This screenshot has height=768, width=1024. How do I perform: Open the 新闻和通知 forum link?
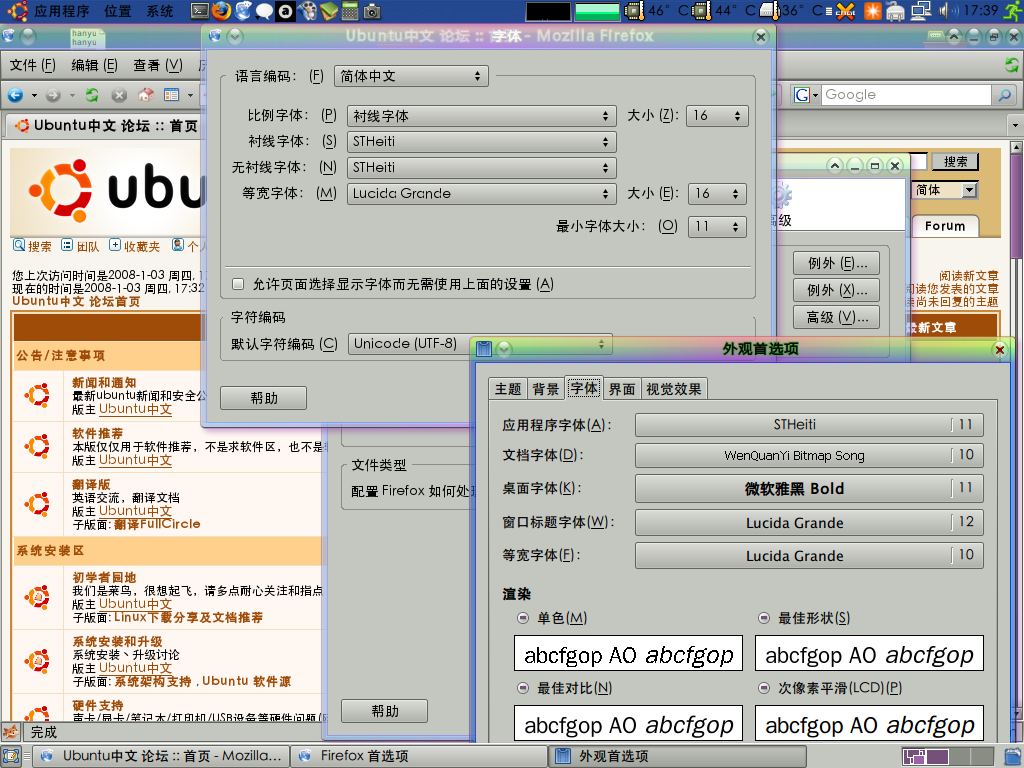coord(104,382)
